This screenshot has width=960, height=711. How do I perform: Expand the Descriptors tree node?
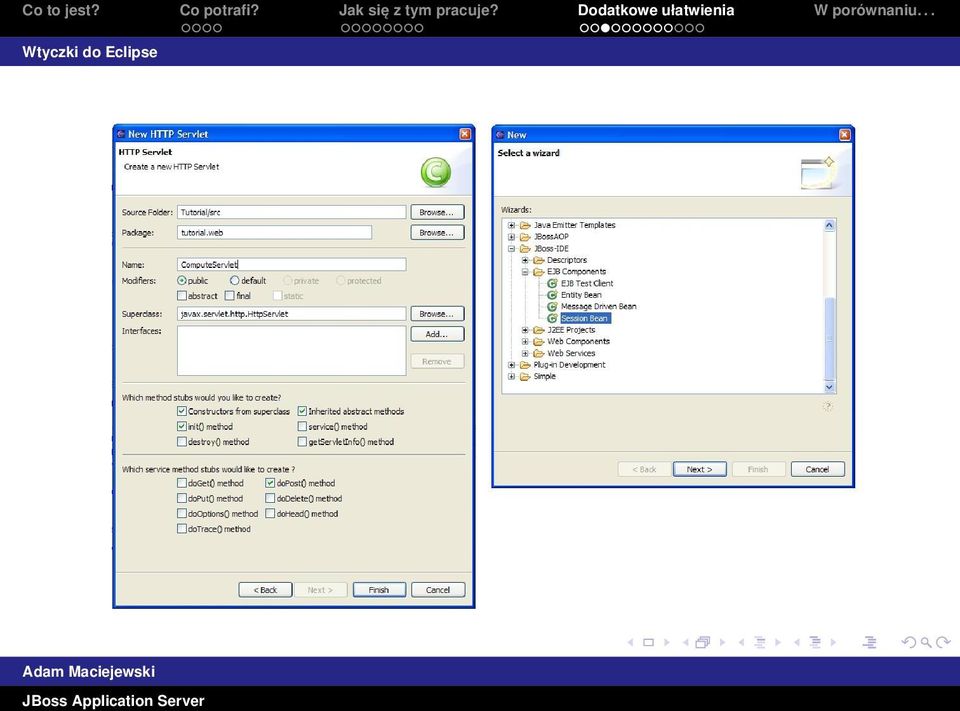[x=525, y=260]
